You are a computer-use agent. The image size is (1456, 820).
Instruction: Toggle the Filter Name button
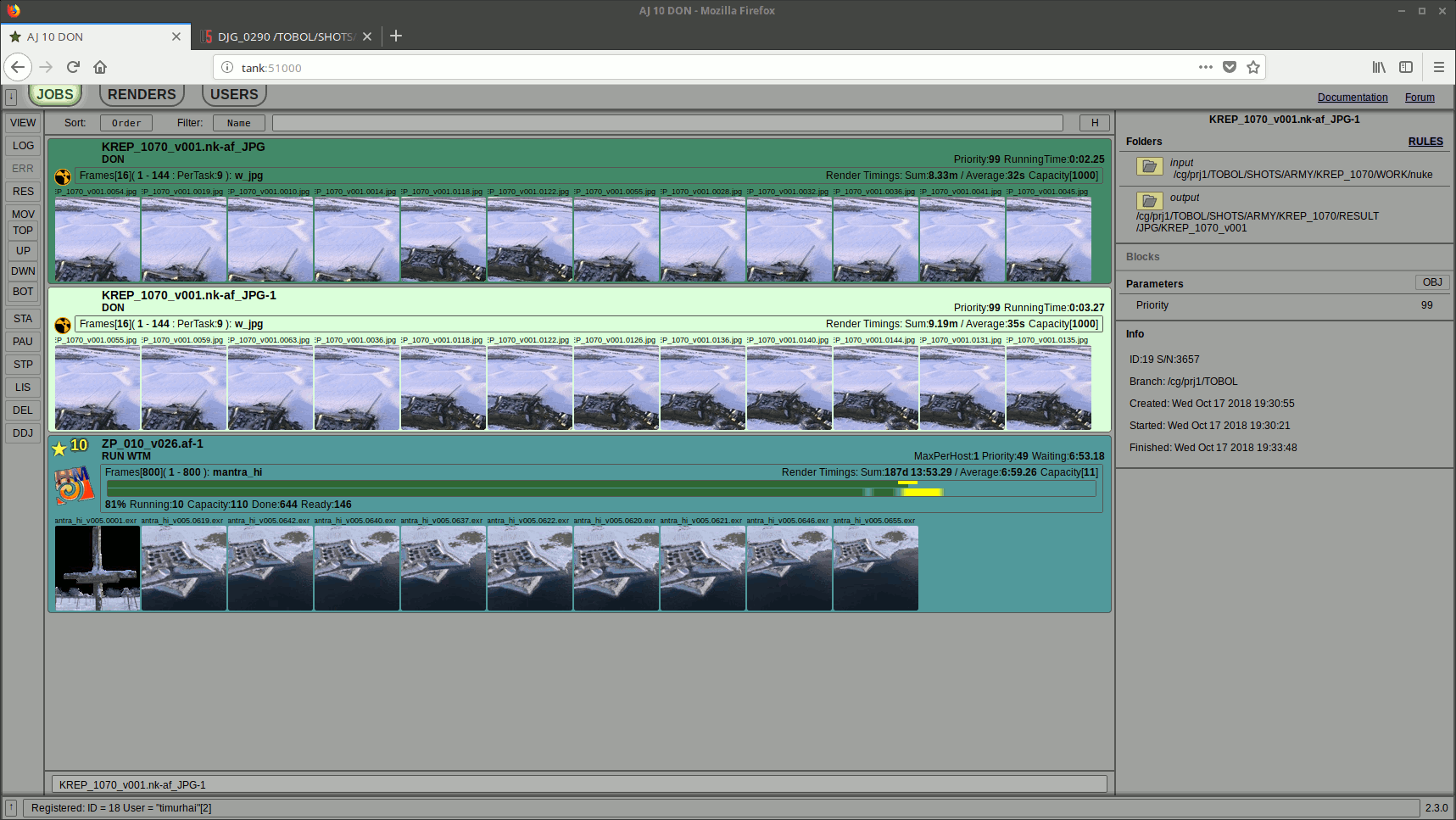click(x=238, y=123)
